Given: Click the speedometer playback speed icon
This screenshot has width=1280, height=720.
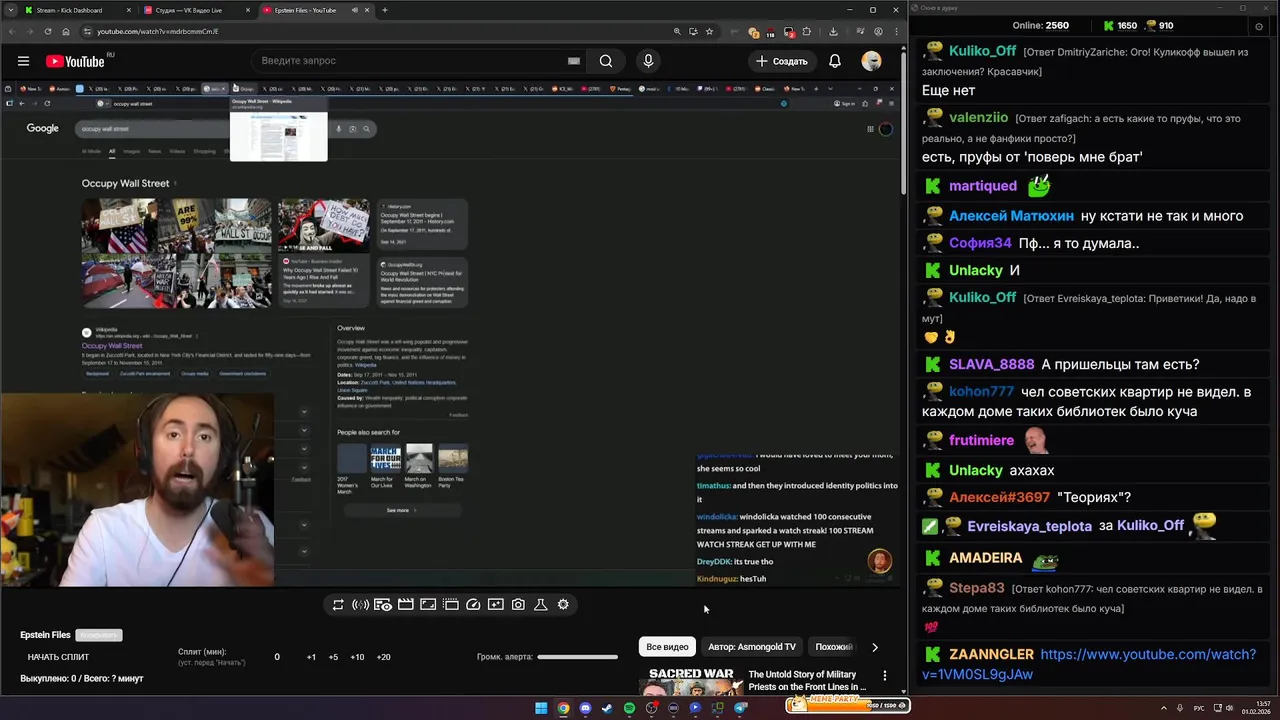Looking at the screenshot, I should 473,604.
